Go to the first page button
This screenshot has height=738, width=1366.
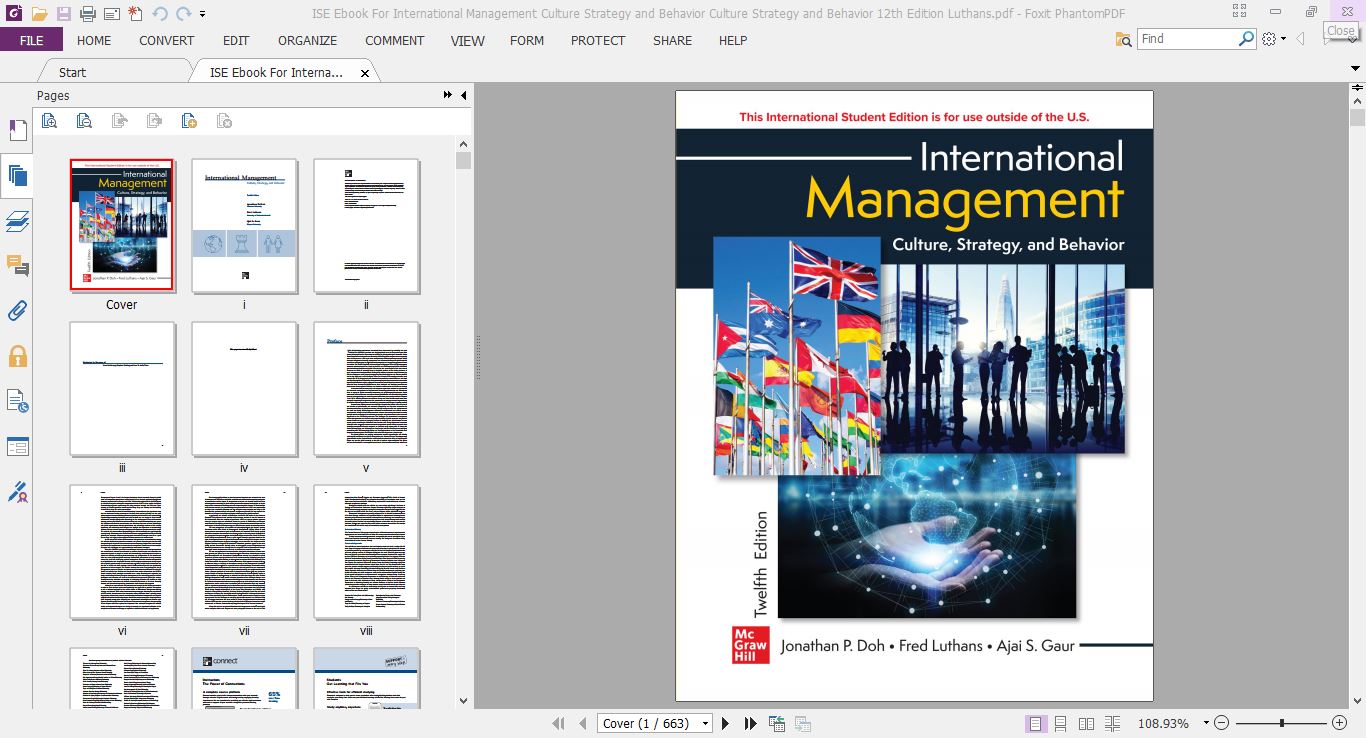(x=559, y=723)
